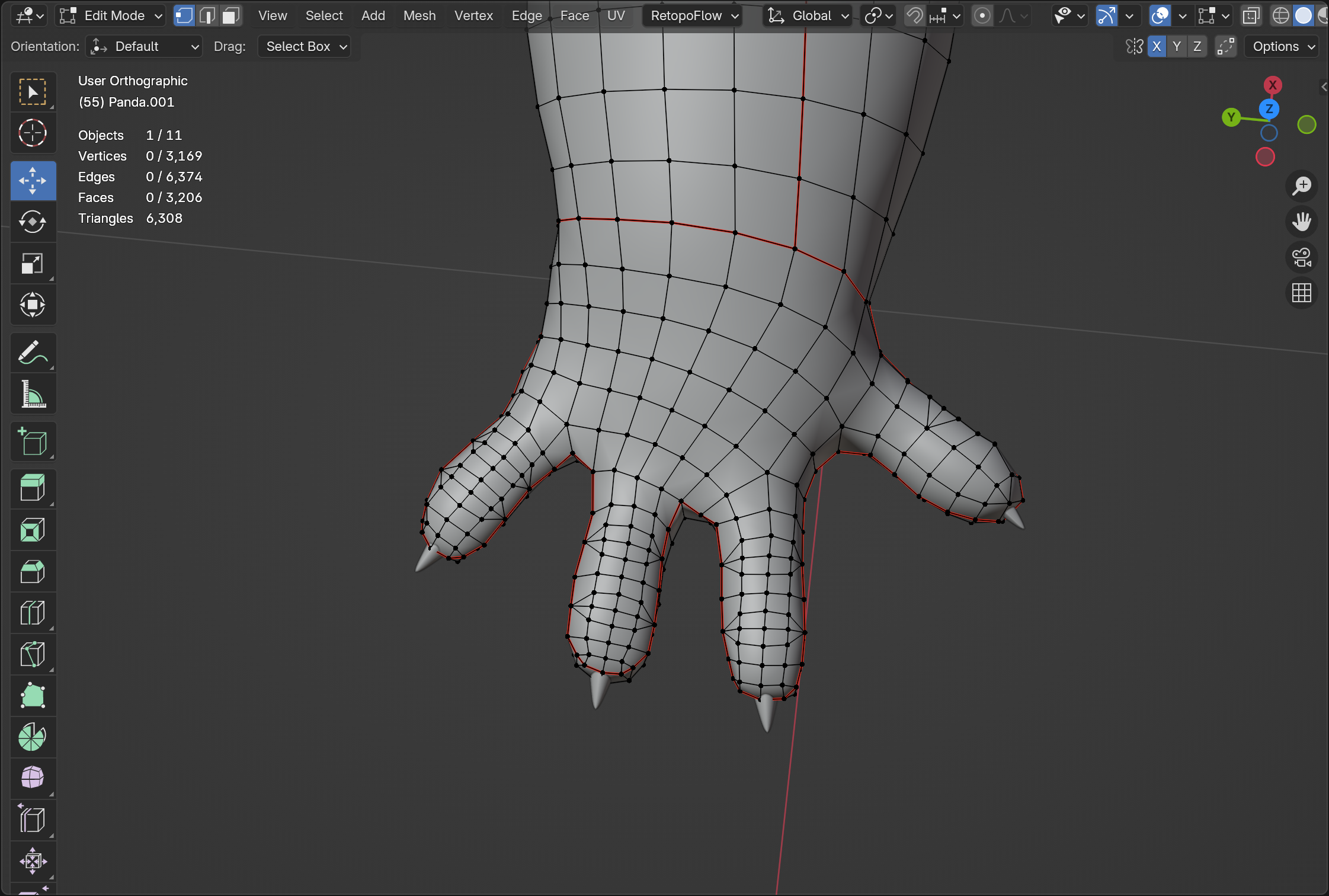
Task: Open the RetopoFlow menu button
Action: pos(693,16)
